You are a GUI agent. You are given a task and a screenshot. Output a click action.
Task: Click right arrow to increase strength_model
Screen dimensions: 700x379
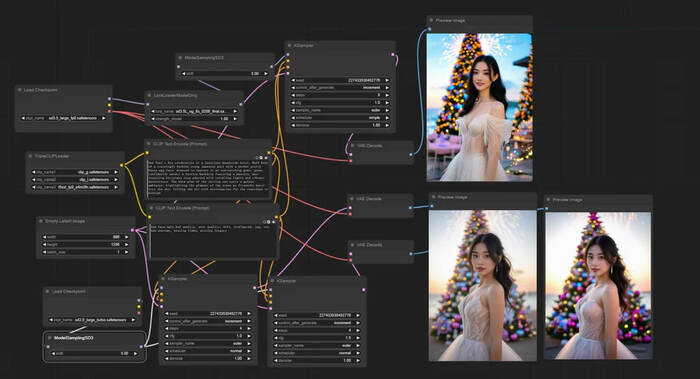pos(235,119)
